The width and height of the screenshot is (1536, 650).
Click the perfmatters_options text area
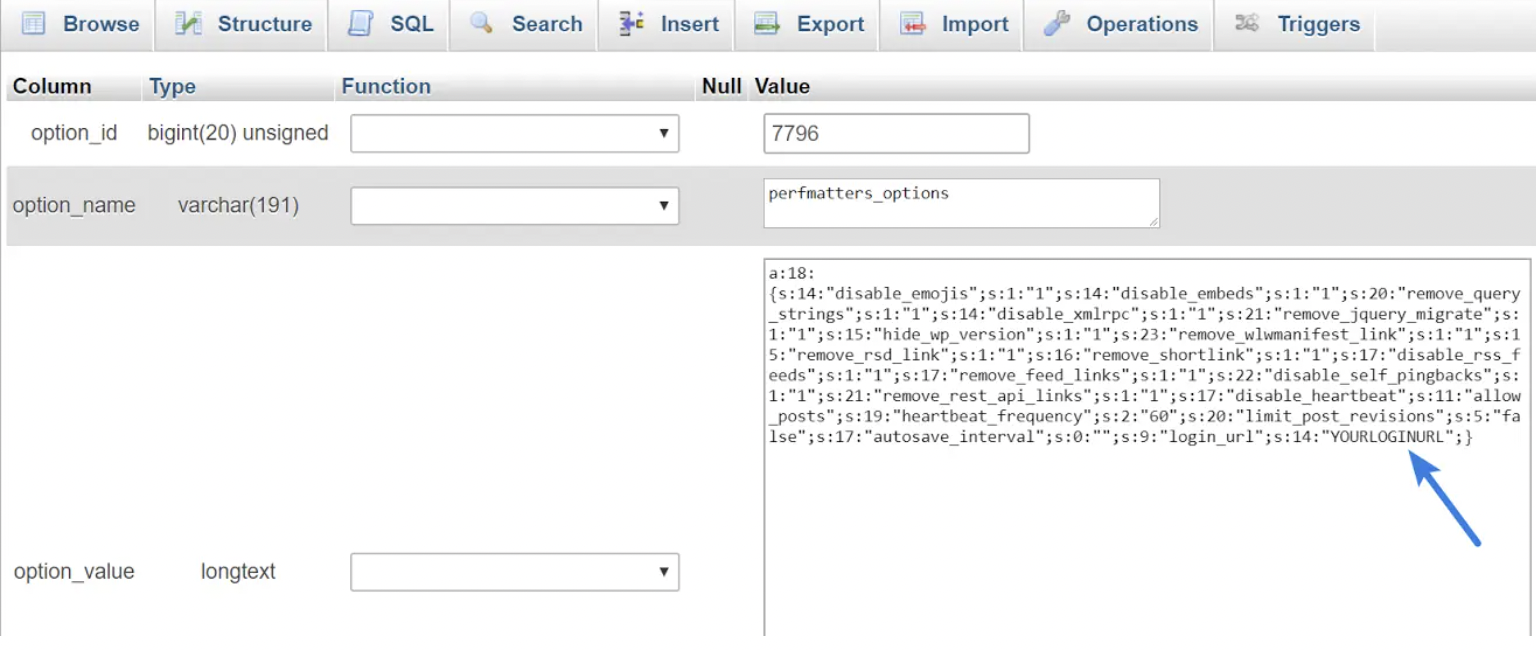pyautogui.click(x=961, y=203)
